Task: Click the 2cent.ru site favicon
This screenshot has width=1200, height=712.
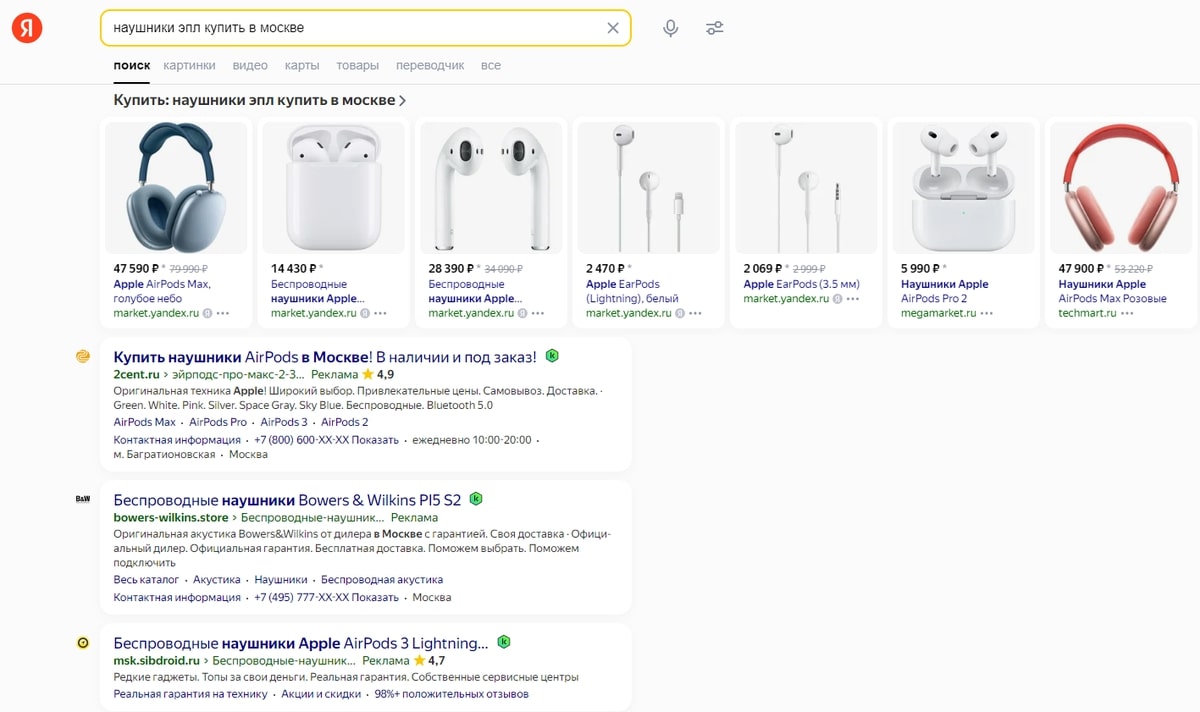Action: coord(84,356)
